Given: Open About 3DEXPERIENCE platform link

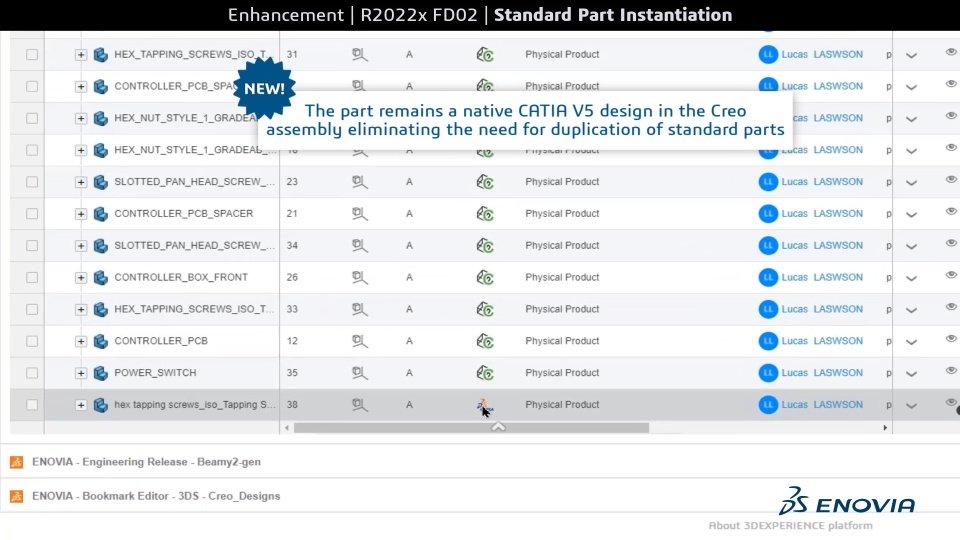Looking at the screenshot, I should [x=790, y=526].
